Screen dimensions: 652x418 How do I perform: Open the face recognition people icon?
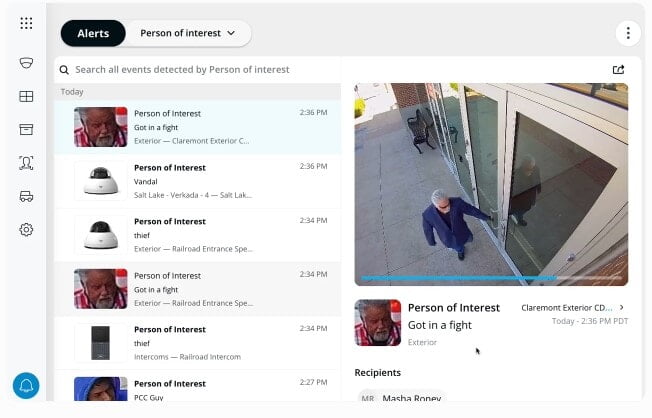[x=26, y=163]
